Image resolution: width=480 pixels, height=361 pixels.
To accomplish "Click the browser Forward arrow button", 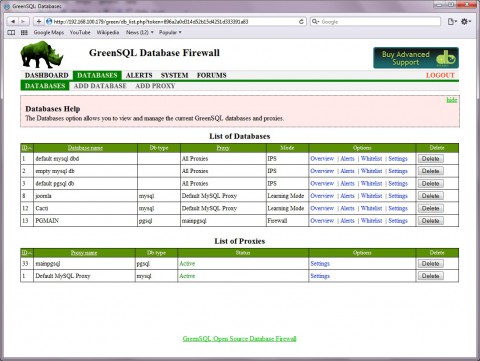I will 23,22.
